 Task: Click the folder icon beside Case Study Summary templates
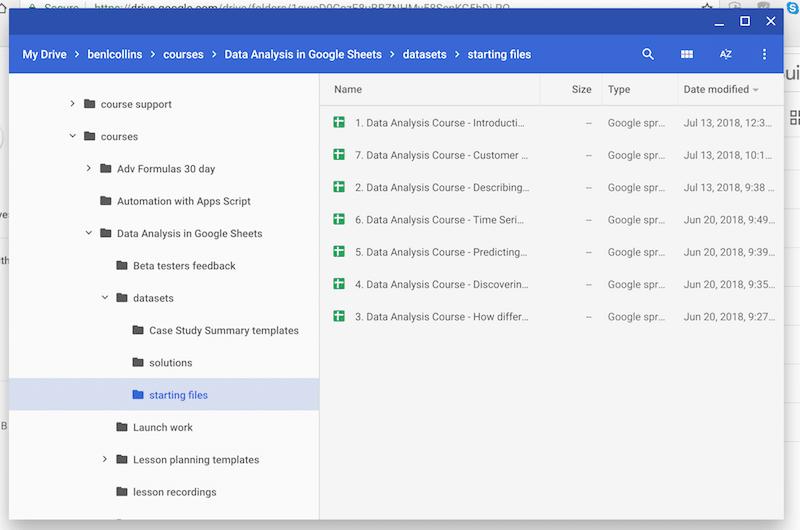(x=138, y=330)
